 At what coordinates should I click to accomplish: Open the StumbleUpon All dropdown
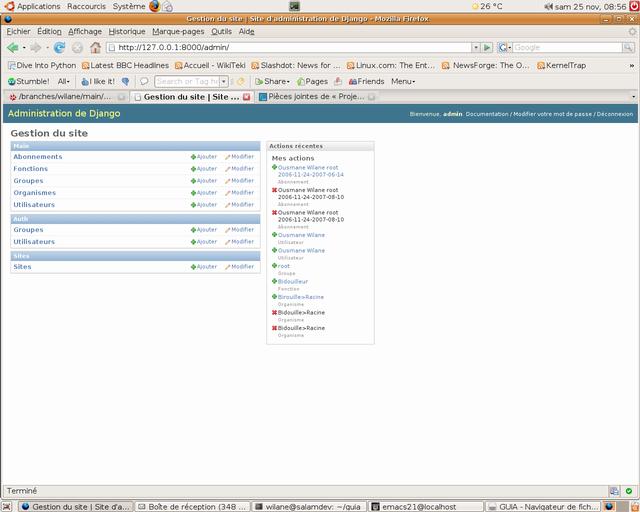[x=64, y=81]
